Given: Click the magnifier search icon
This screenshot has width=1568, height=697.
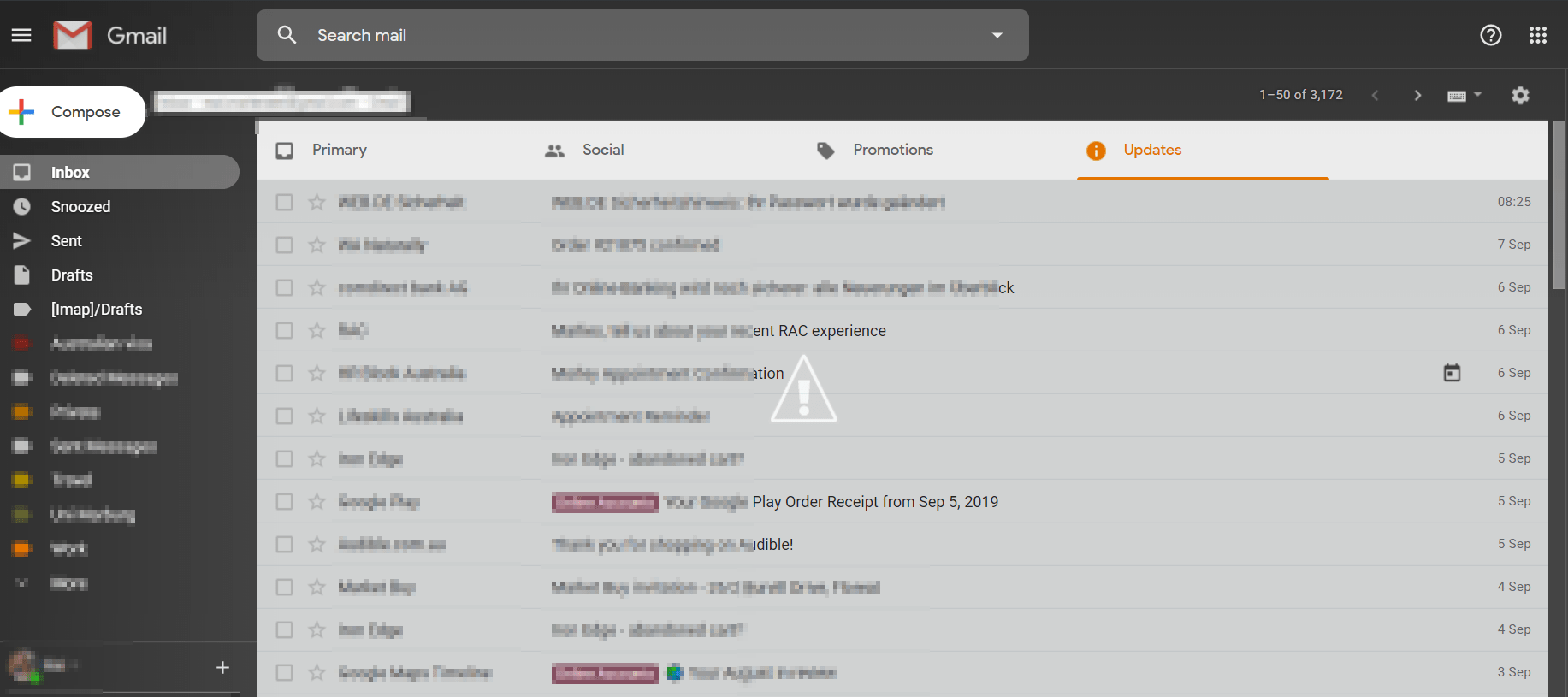Looking at the screenshot, I should coord(287,35).
